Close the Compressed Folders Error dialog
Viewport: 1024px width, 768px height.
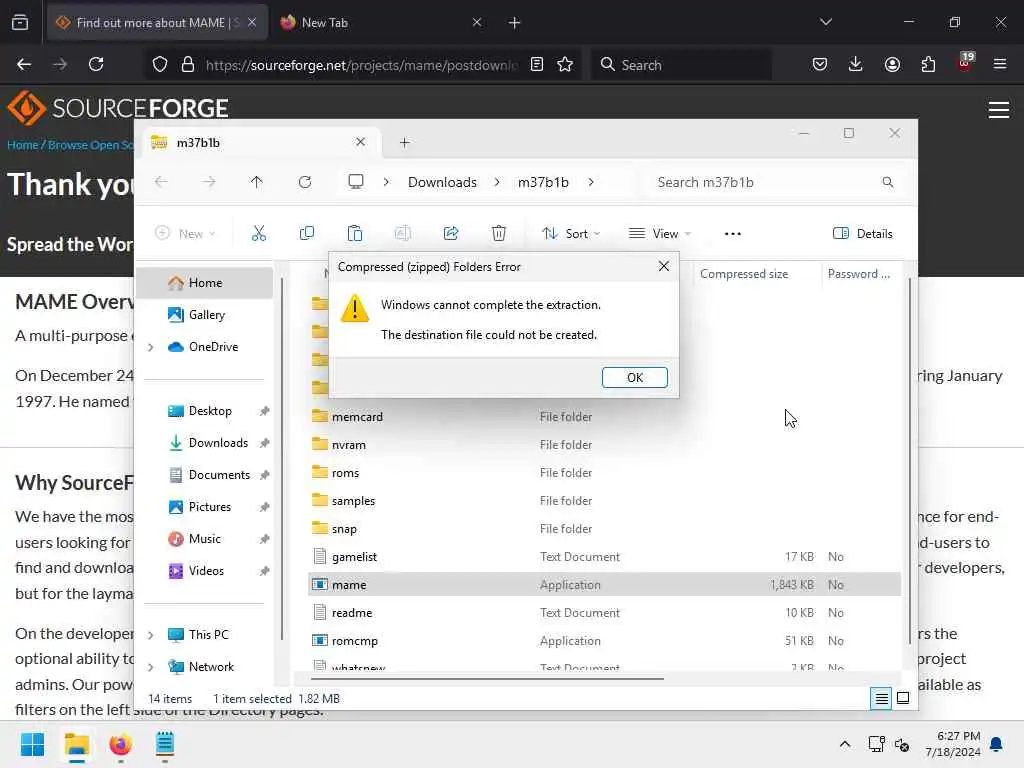[x=664, y=266]
